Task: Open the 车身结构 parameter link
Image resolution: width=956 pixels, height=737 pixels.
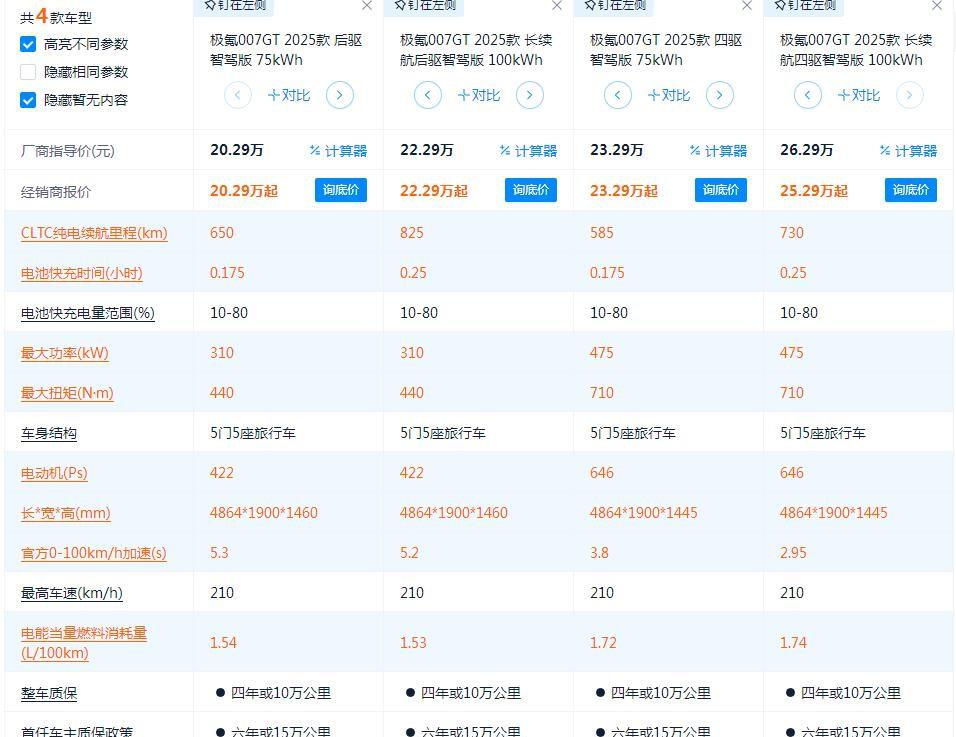Action: 49,433
